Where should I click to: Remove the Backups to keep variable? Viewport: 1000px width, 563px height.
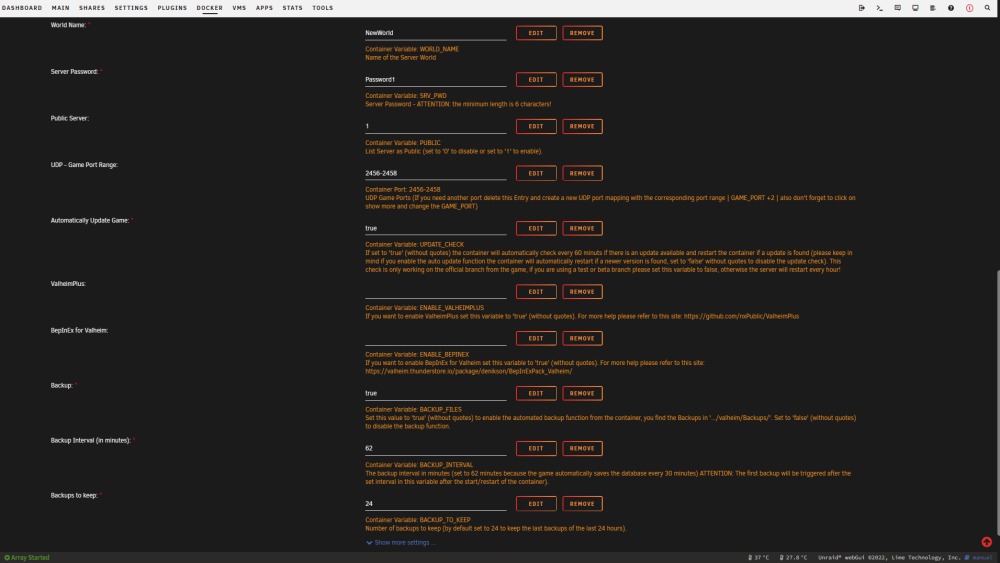pos(582,504)
